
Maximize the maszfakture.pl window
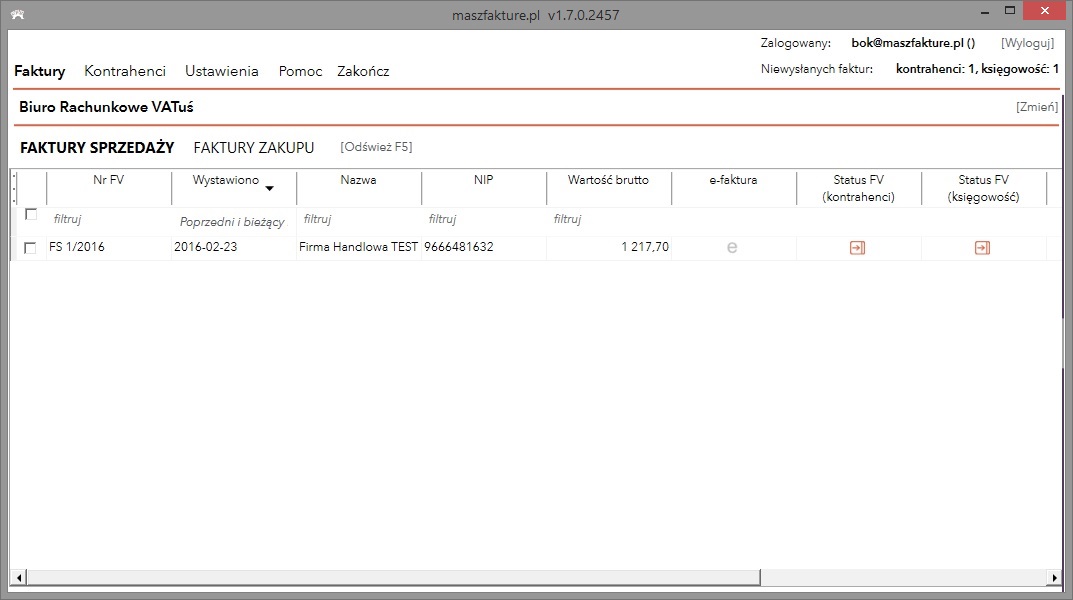[1010, 10]
